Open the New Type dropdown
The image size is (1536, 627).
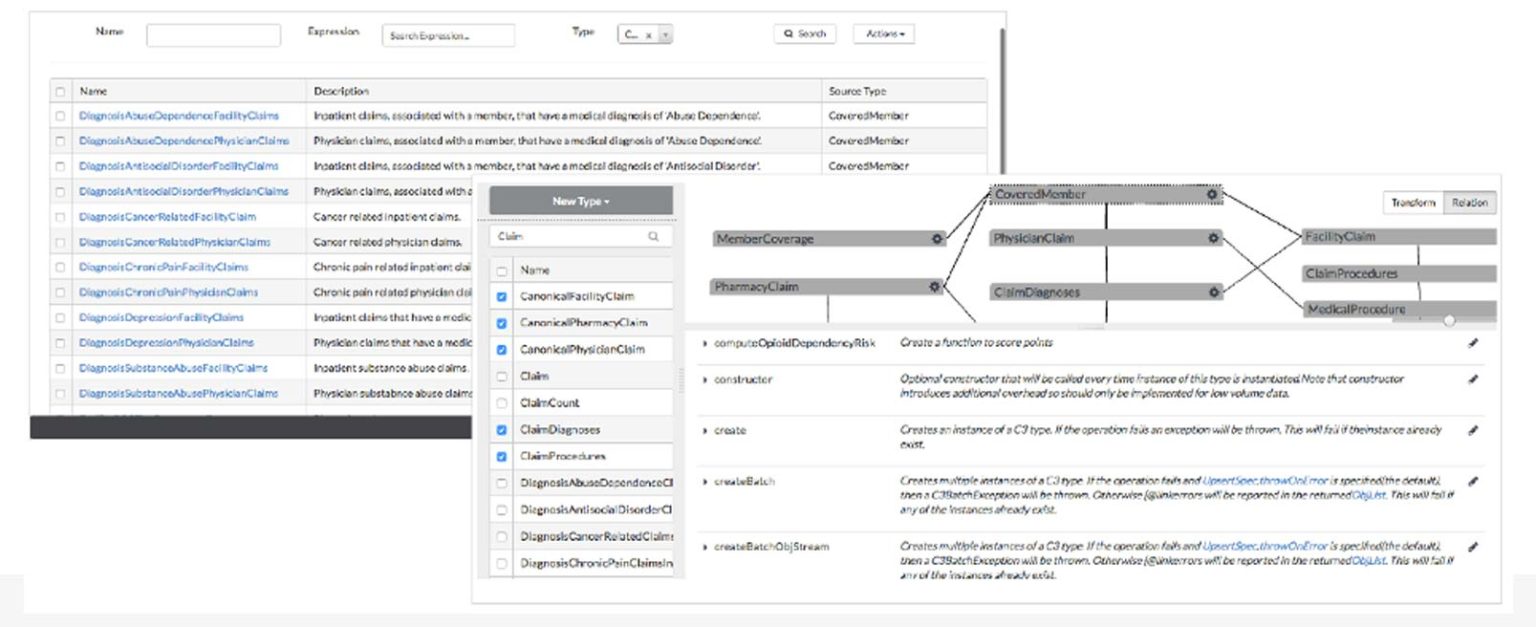pyautogui.click(x=581, y=201)
